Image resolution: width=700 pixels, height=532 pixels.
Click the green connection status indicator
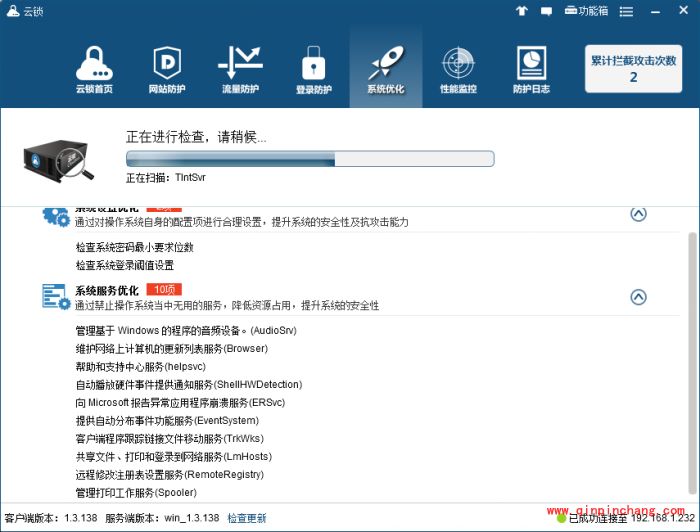tap(561, 519)
